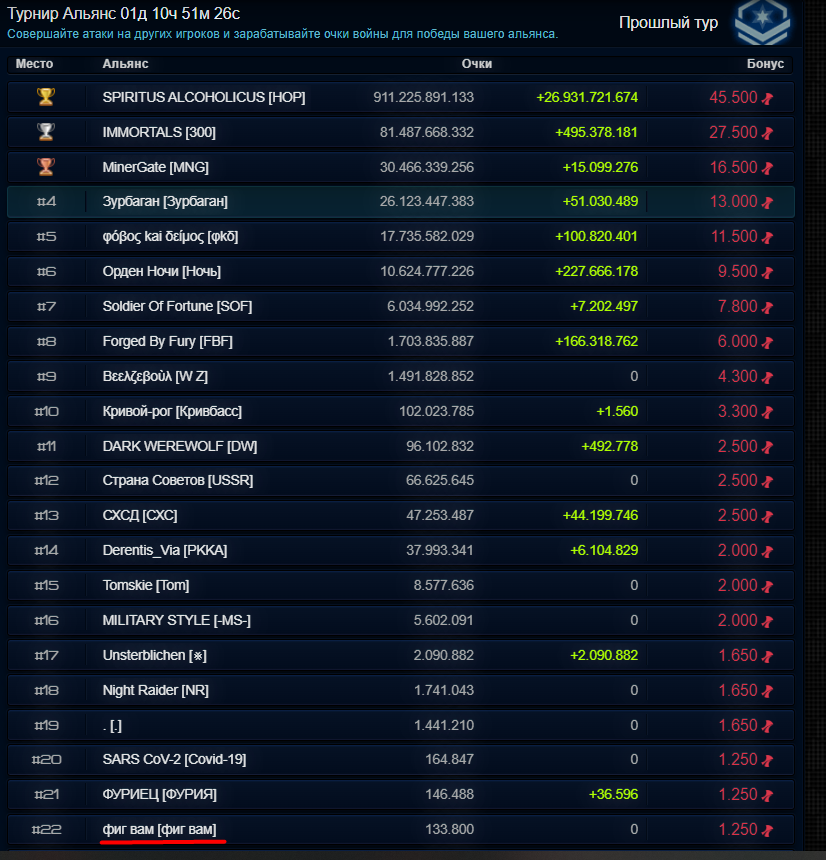Click the red bonus icon in Зурбаган row
Screen dimensions: 826x860
767,202
